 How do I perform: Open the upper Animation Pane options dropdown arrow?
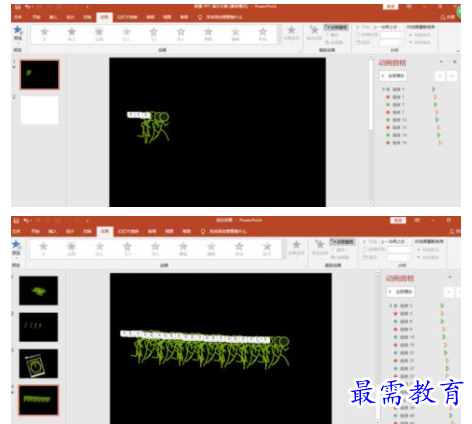coord(441,62)
